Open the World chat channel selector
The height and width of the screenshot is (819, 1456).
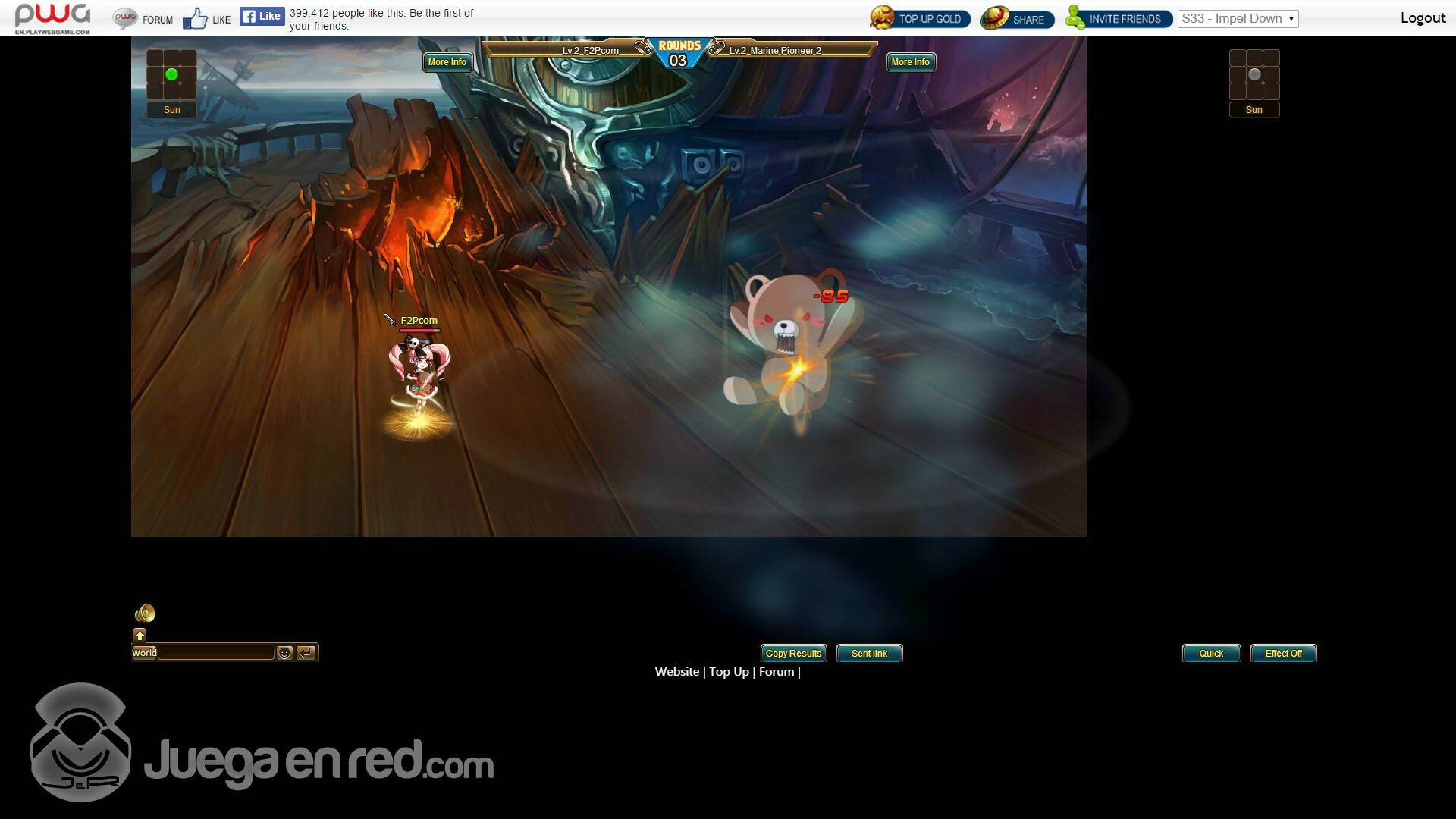tap(144, 653)
